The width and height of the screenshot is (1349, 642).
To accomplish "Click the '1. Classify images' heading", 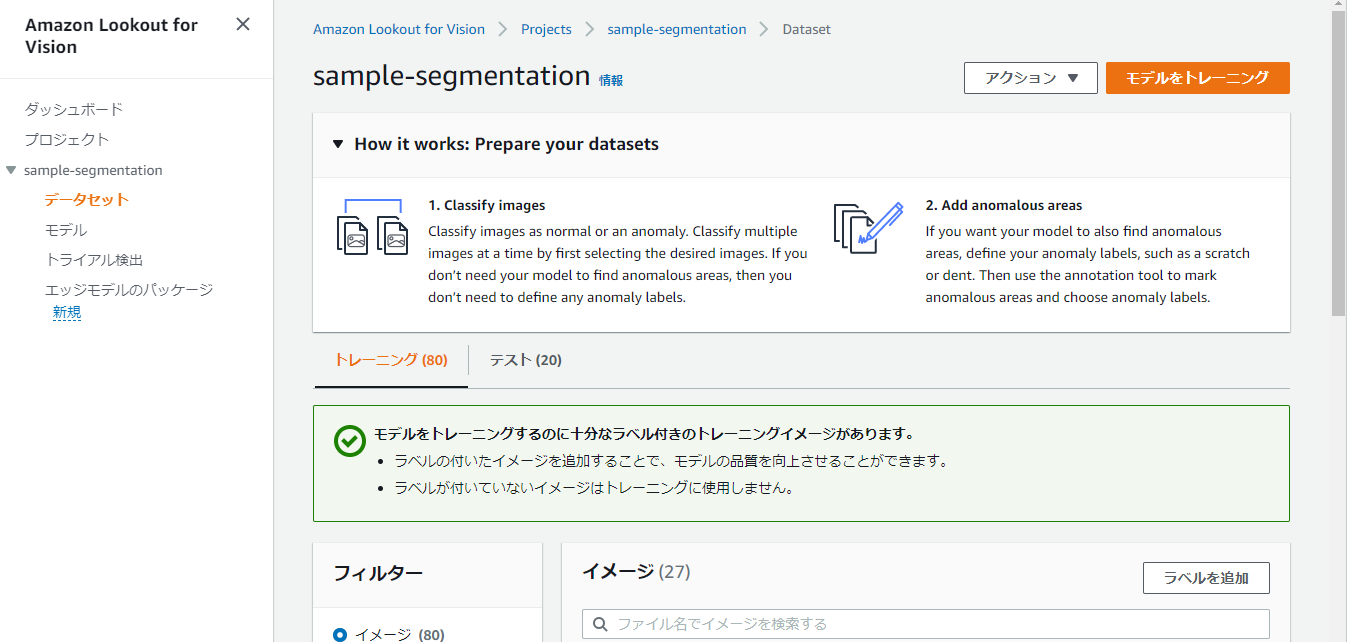I will click(487, 205).
